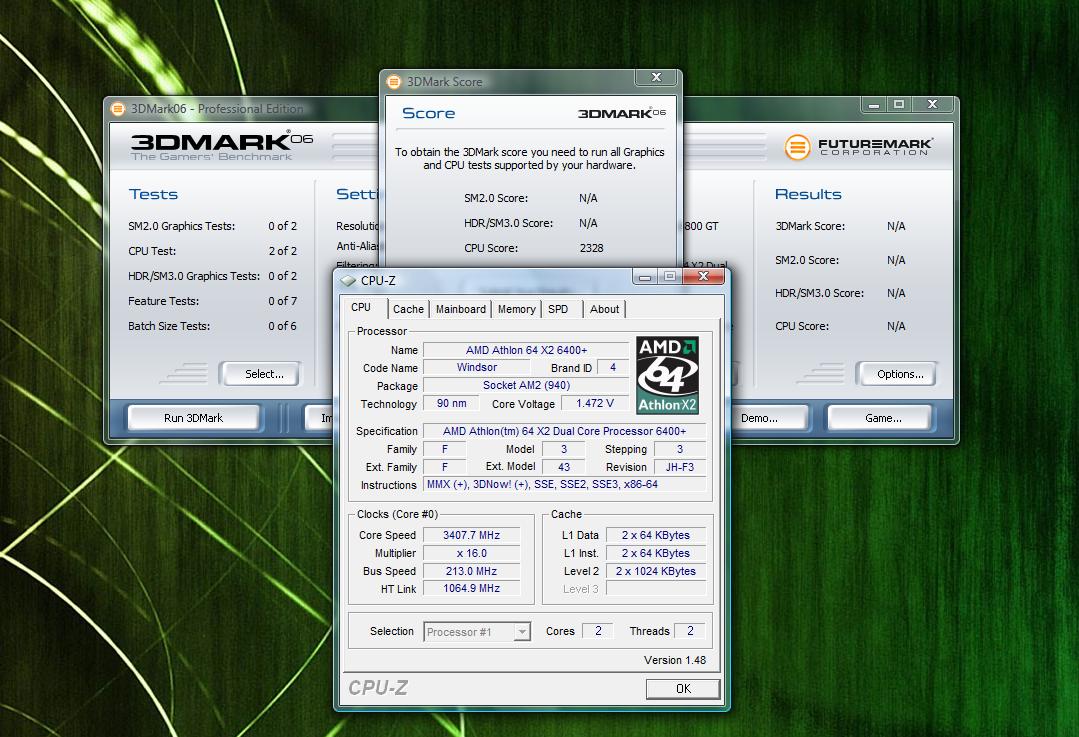1079x737 pixels.
Task: Open the Memory tab in CPU-Z
Action: 516,309
